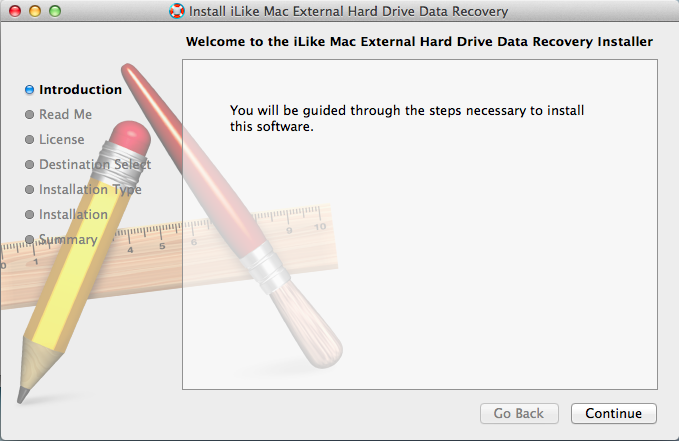Select the Introduction step label

pyautogui.click(x=81, y=90)
